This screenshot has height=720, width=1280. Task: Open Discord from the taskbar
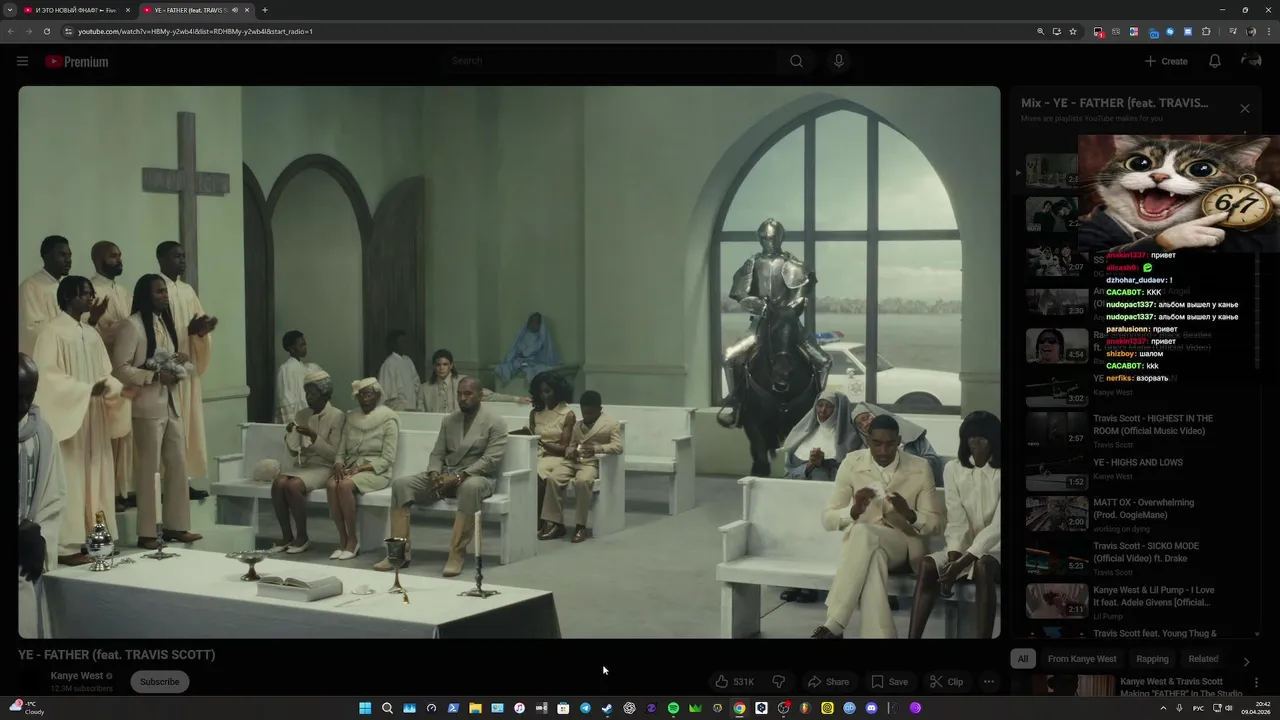click(871, 708)
